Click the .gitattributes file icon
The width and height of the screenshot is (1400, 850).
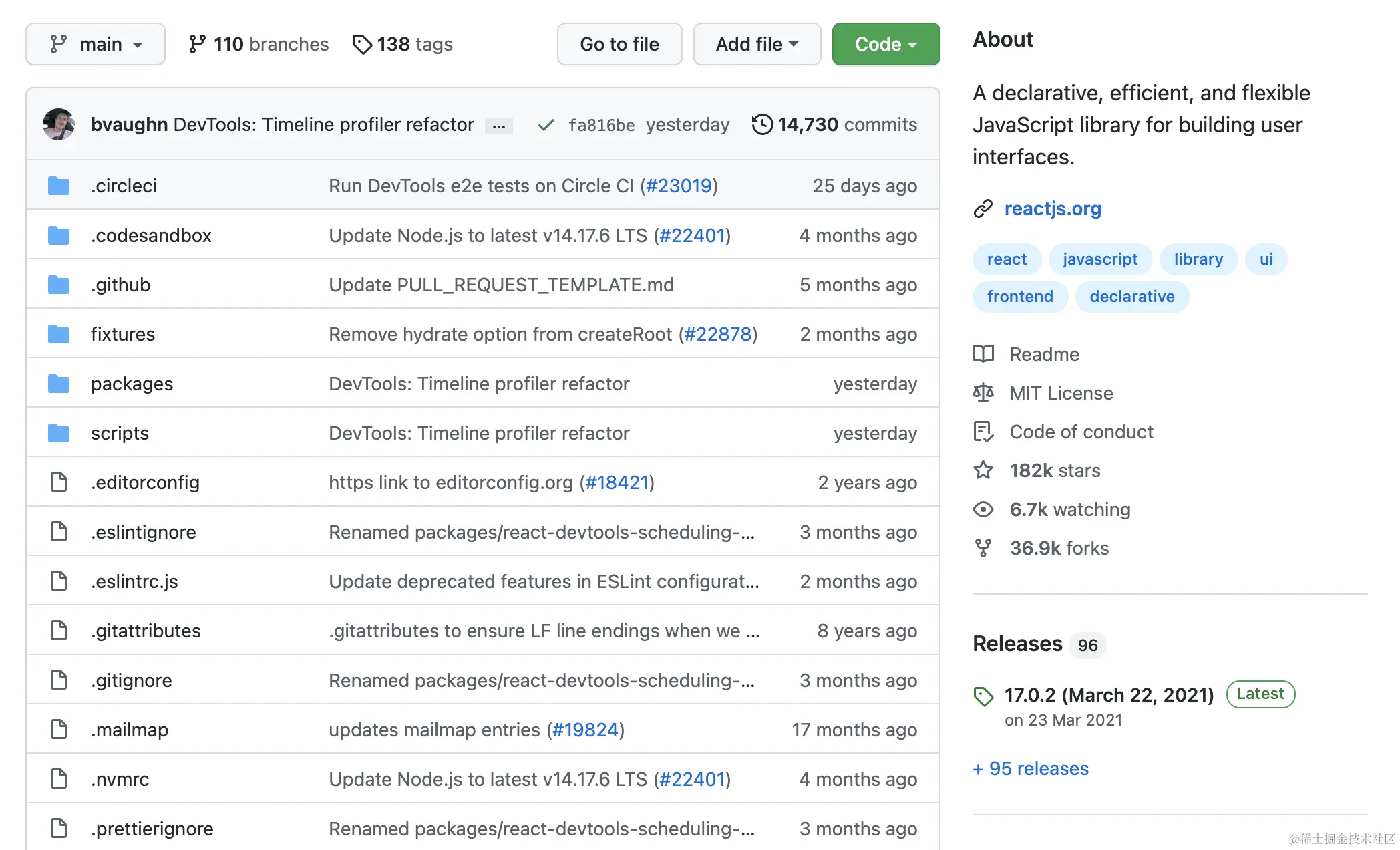point(59,630)
